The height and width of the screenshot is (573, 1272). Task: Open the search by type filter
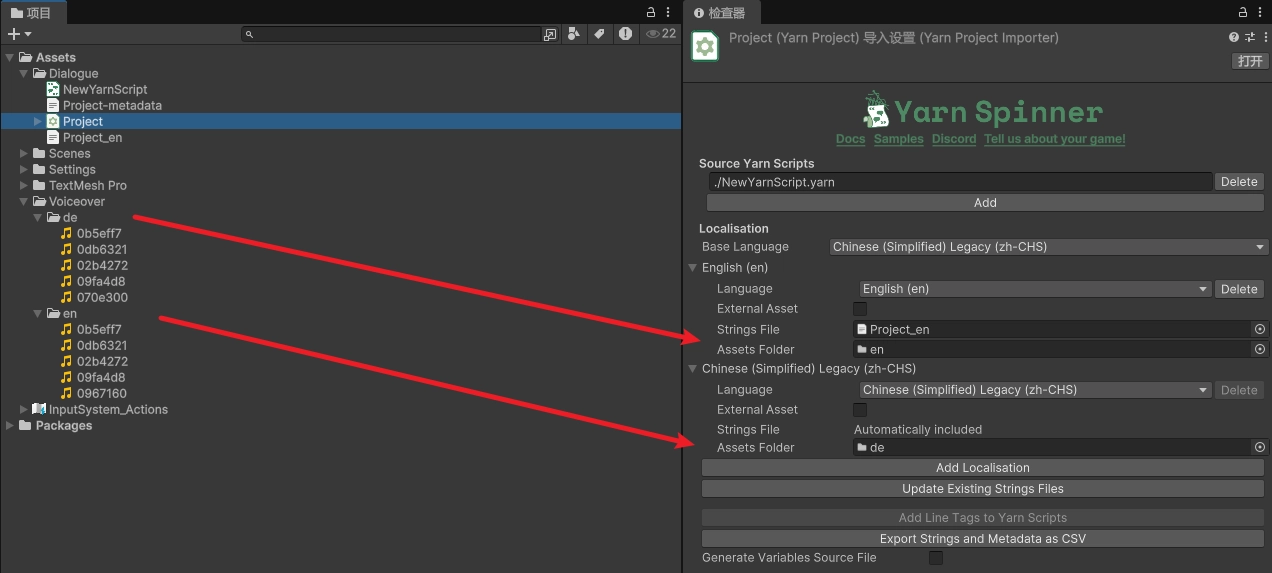coord(573,34)
